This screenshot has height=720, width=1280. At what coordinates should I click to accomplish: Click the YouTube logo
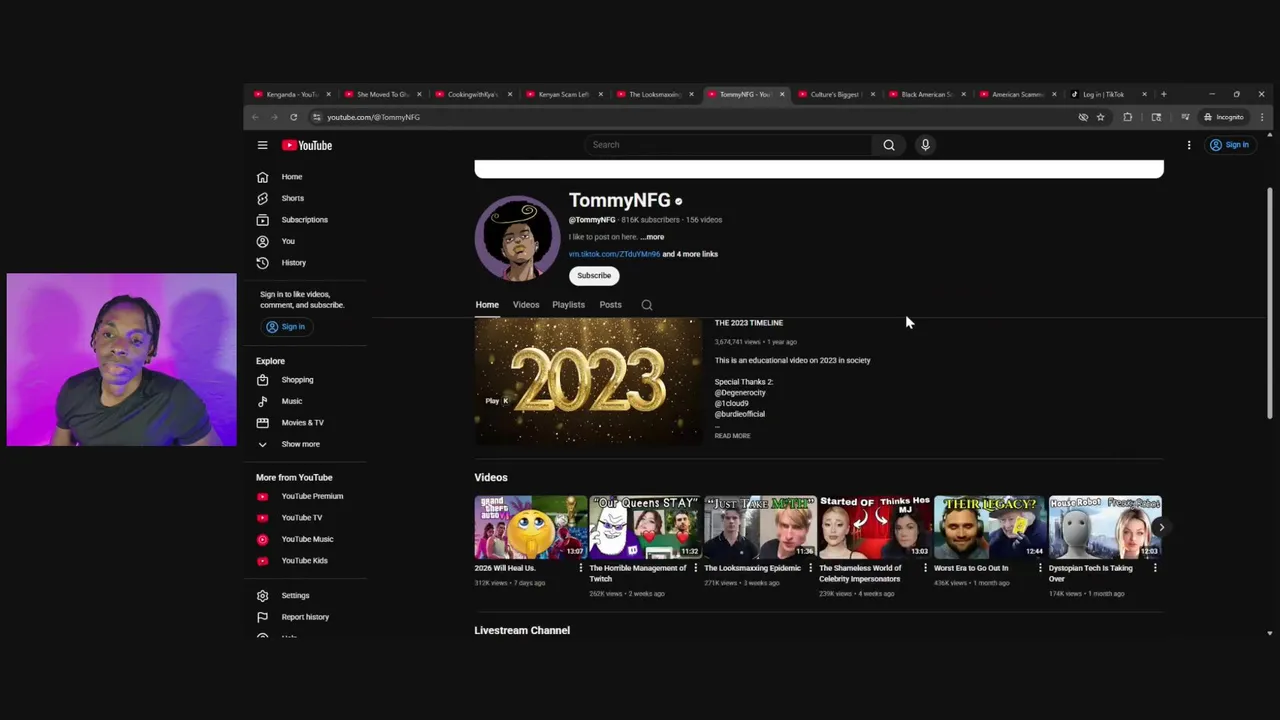pyautogui.click(x=307, y=145)
